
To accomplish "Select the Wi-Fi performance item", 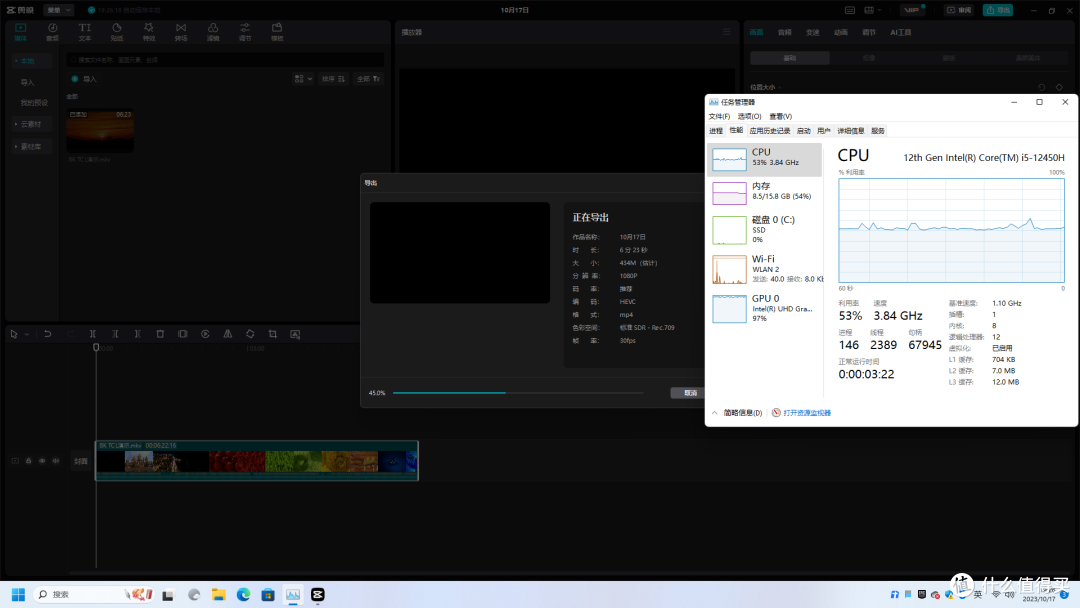I will tap(765, 269).
